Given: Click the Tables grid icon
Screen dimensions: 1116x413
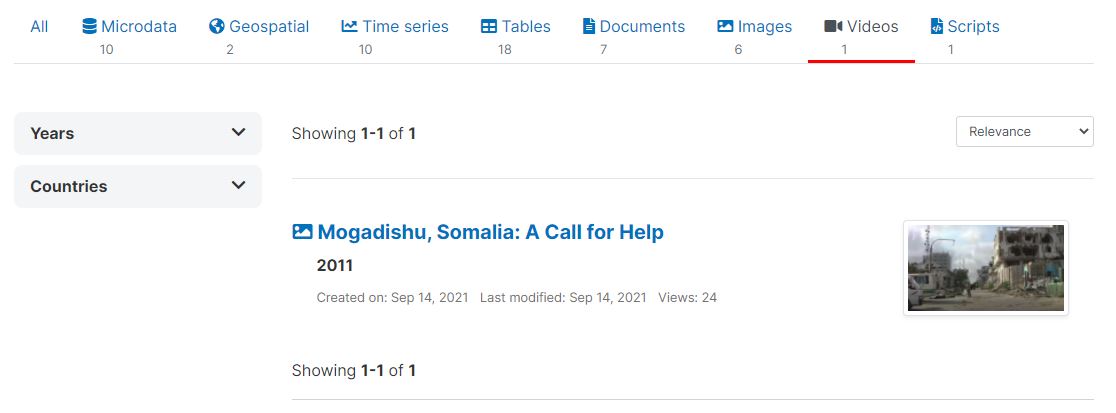Looking at the screenshot, I should [x=489, y=26].
